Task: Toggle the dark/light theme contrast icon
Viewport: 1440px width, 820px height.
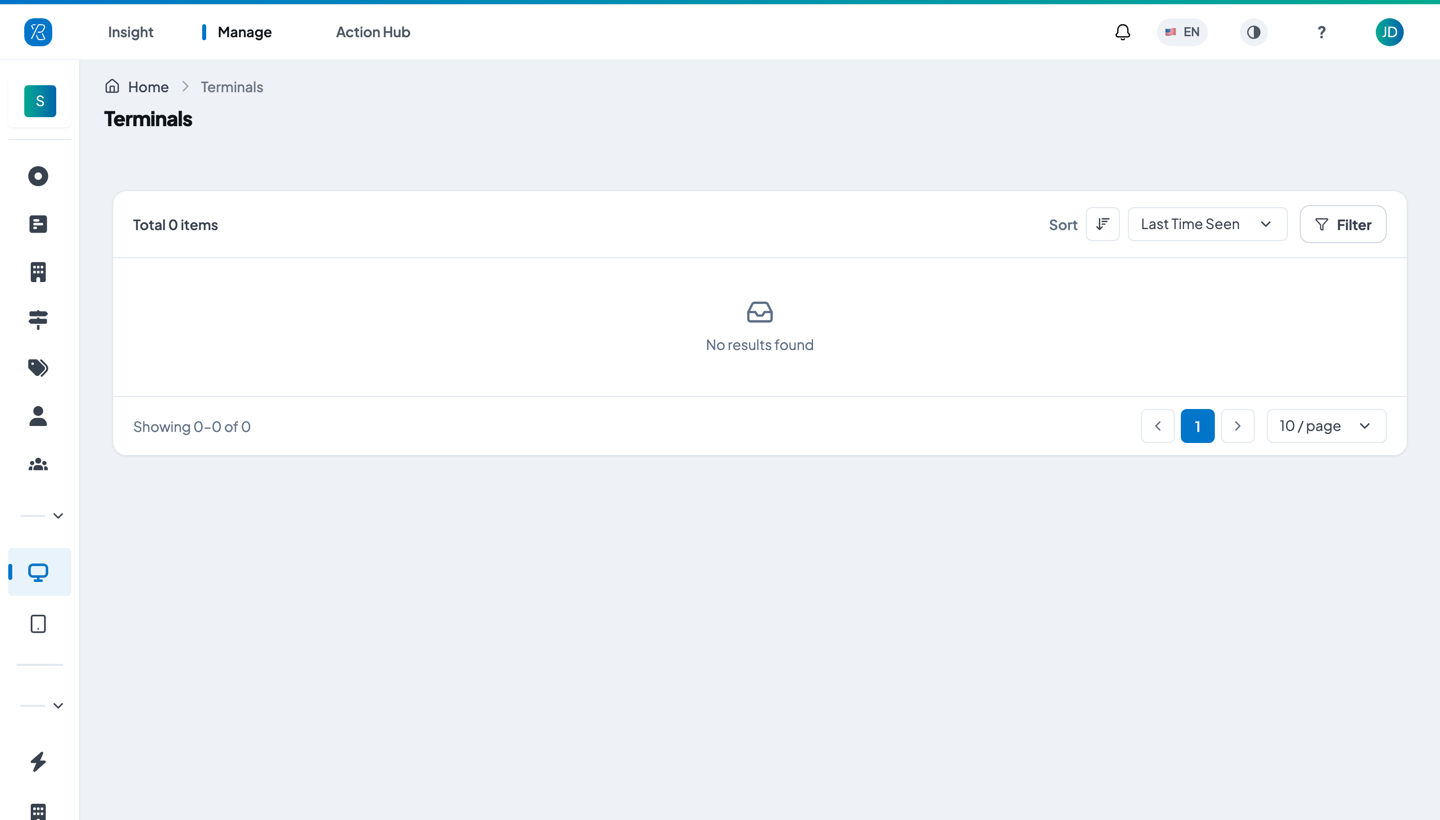Action: click(x=1253, y=32)
